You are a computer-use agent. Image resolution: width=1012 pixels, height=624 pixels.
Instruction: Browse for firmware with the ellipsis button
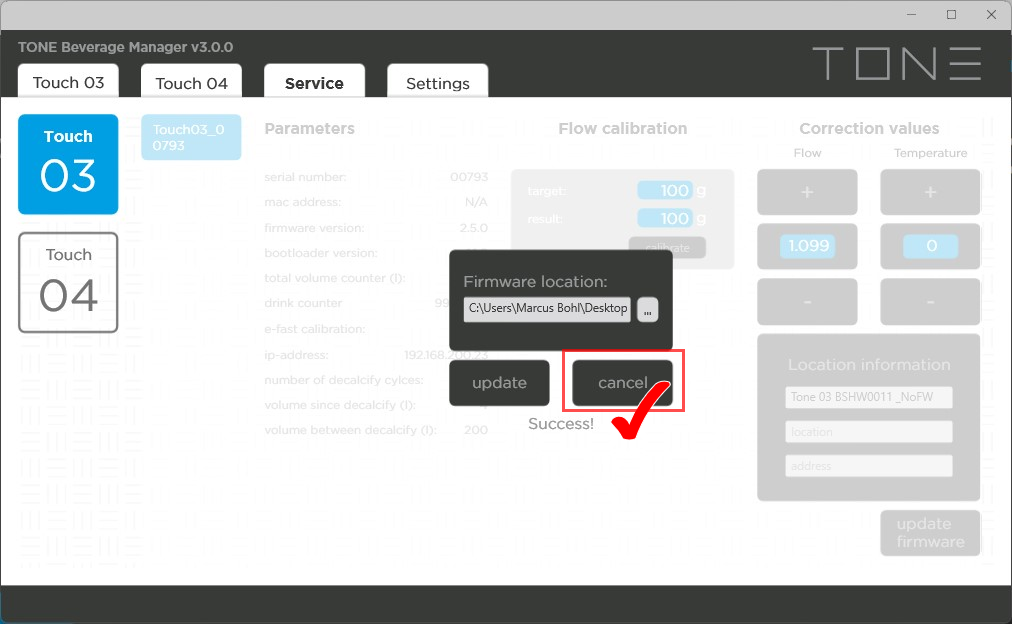tap(647, 310)
